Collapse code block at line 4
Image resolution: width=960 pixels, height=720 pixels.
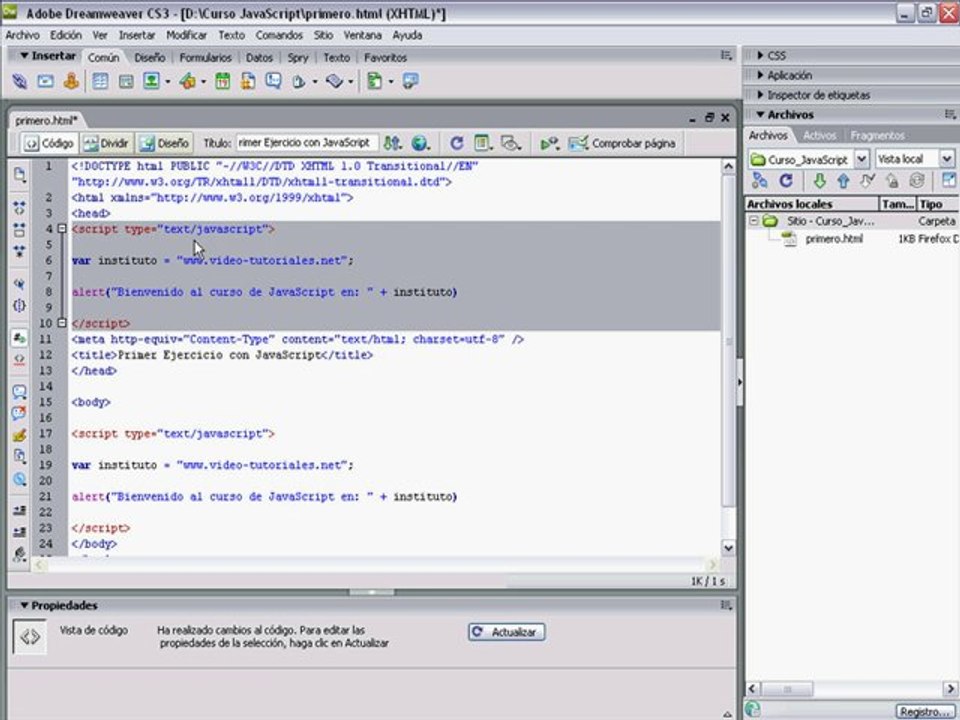pos(62,229)
